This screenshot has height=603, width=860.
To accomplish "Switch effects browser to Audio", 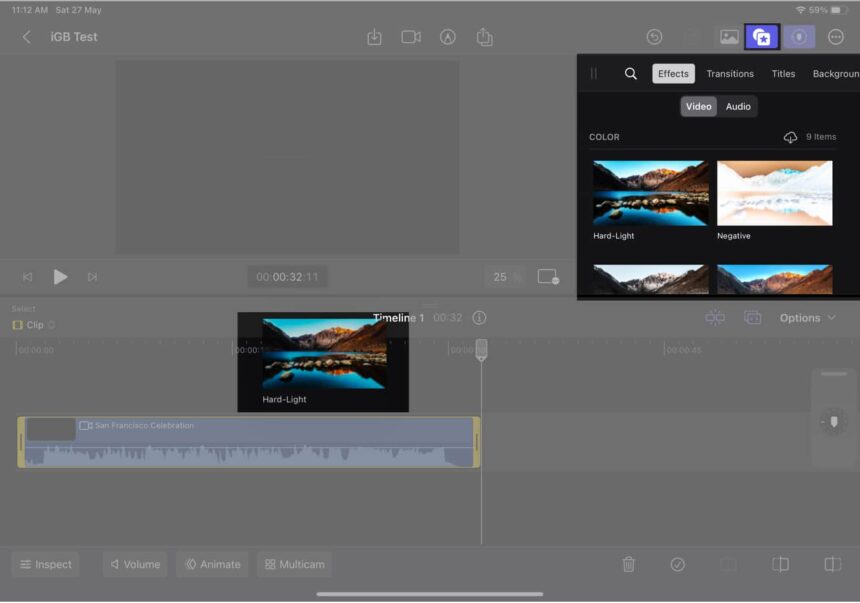I will coord(738,106).
